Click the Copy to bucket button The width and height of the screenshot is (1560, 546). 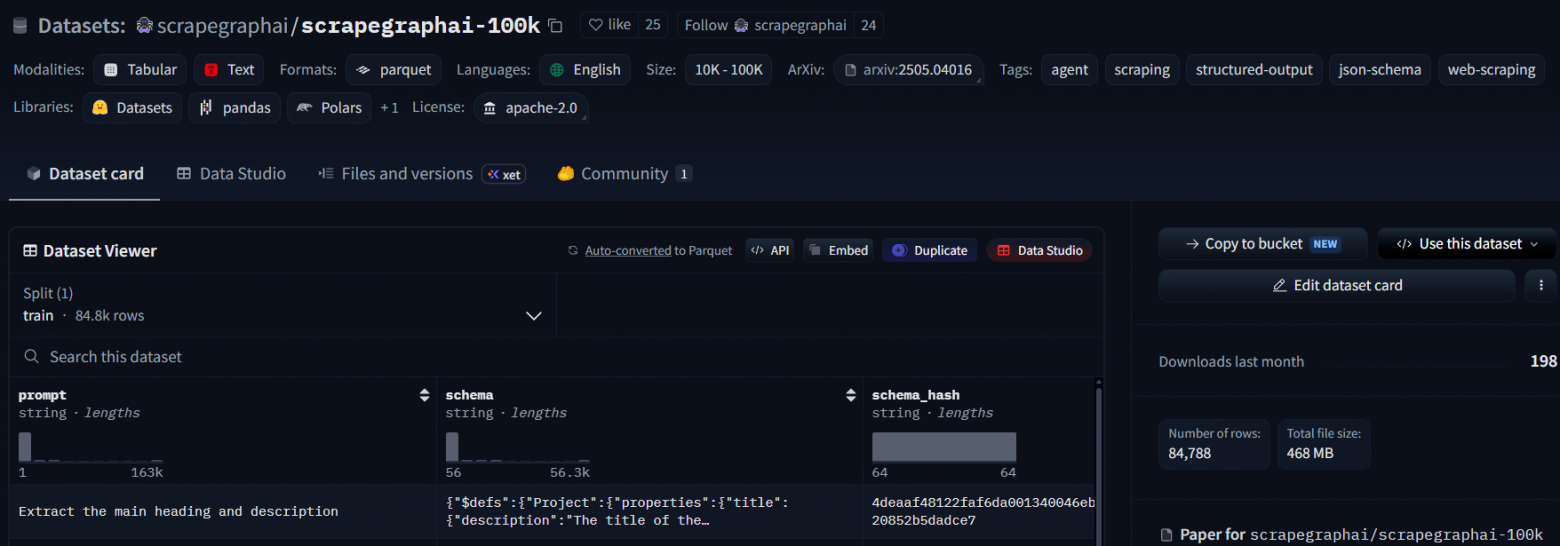click(x=1263, y=244)
